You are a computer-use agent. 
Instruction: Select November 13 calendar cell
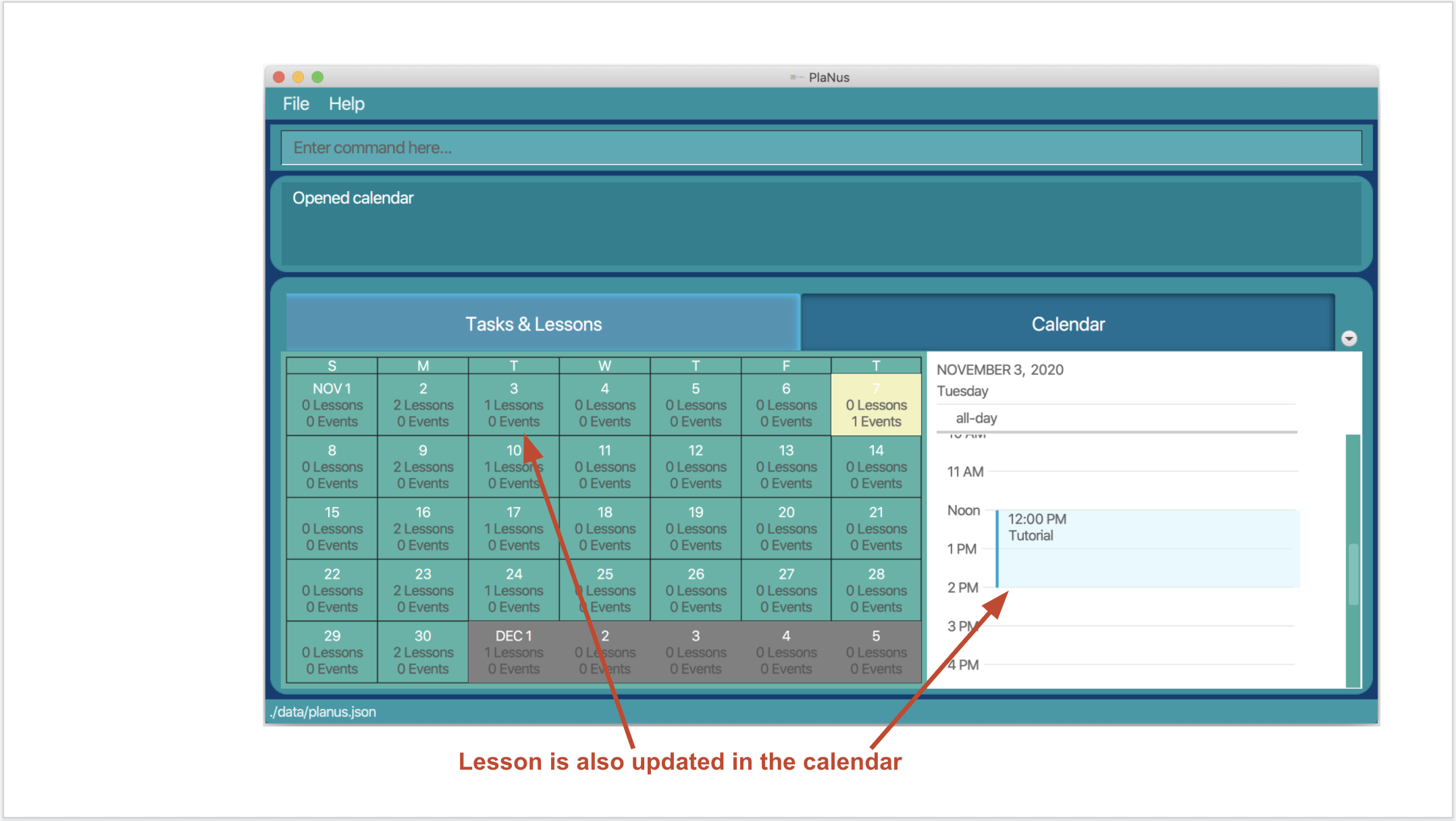click(786, 467)
